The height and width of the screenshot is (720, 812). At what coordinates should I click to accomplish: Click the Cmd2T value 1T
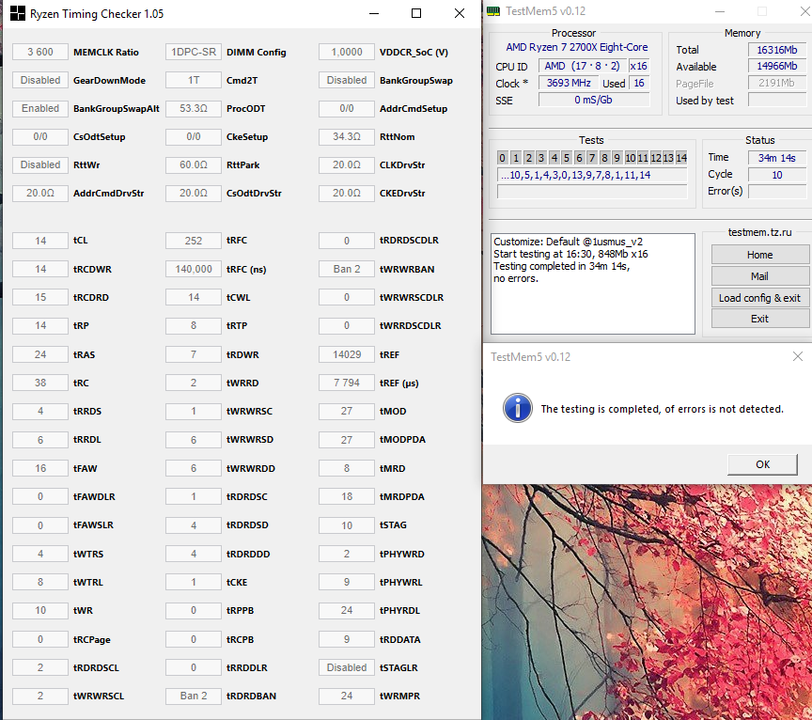tap(194, 80)
